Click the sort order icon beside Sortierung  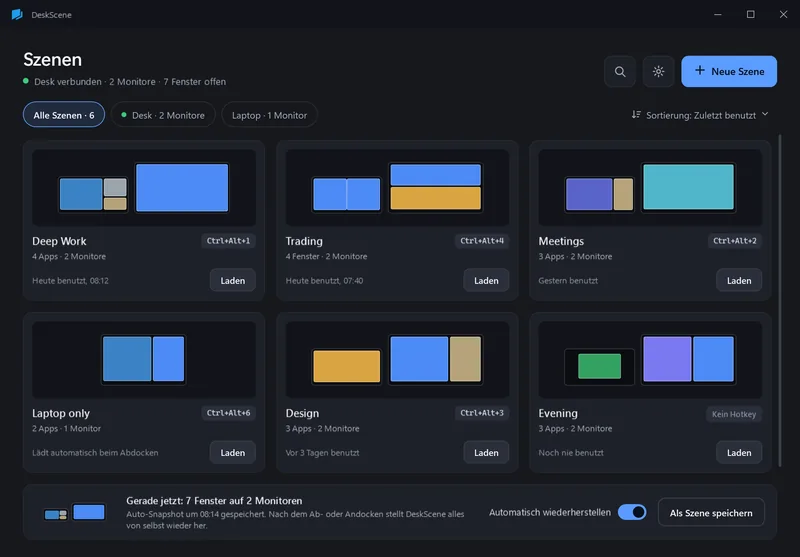pyautogui.click(x=636, y=115)
